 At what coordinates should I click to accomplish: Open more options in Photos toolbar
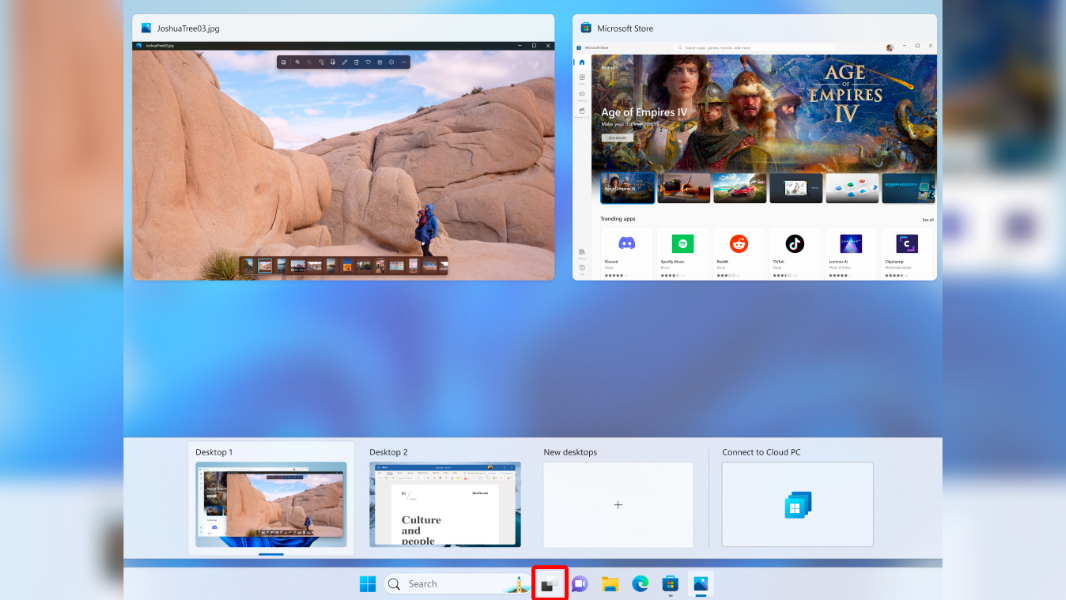tap(403, 62)
